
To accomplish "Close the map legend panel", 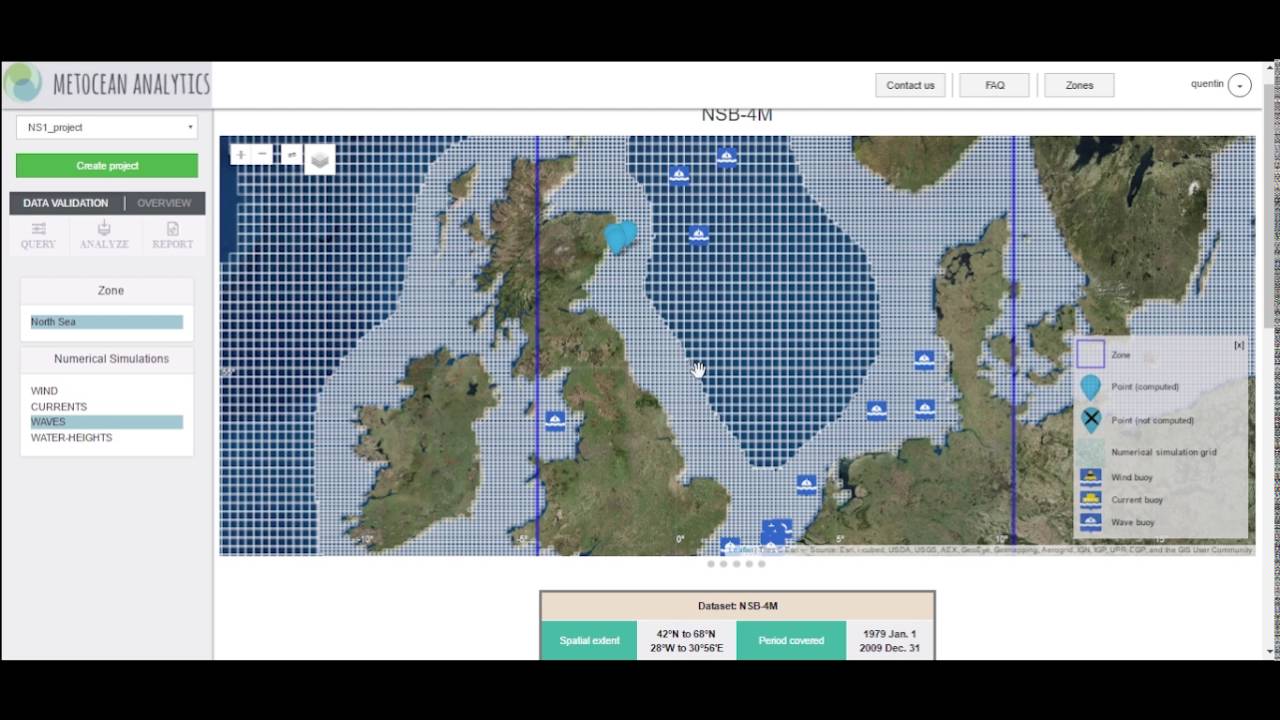I will pyautogui.click(x=1239, y=345).
